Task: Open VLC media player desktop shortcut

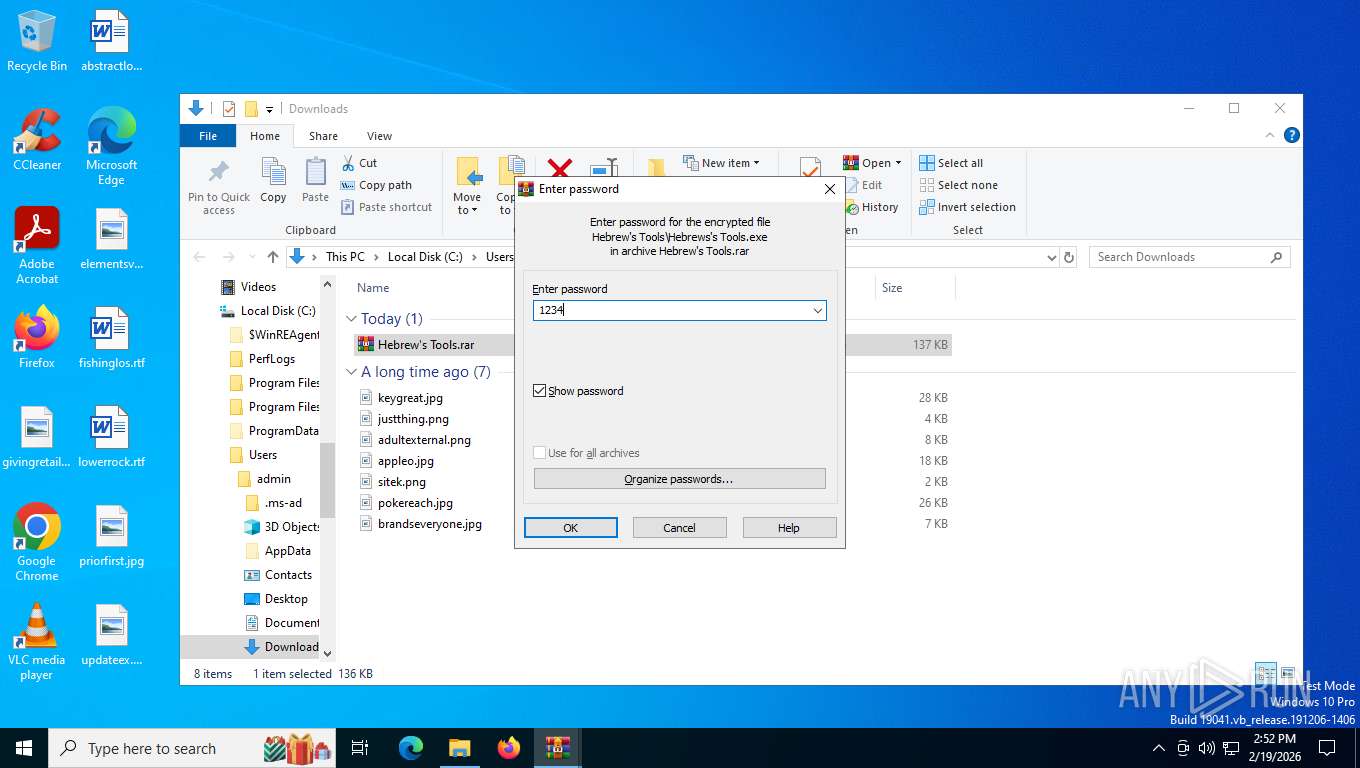Action: click(x=37, y=642)
